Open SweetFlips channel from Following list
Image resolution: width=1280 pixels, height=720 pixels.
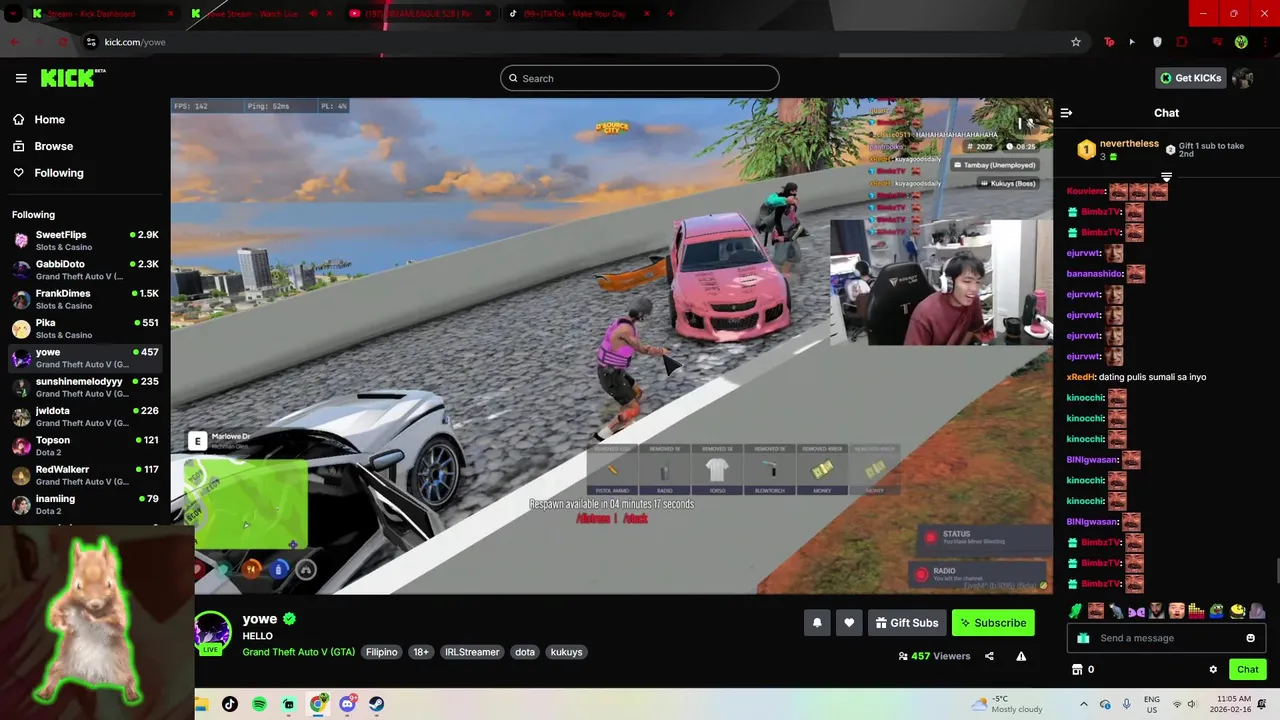coord(85,240)
